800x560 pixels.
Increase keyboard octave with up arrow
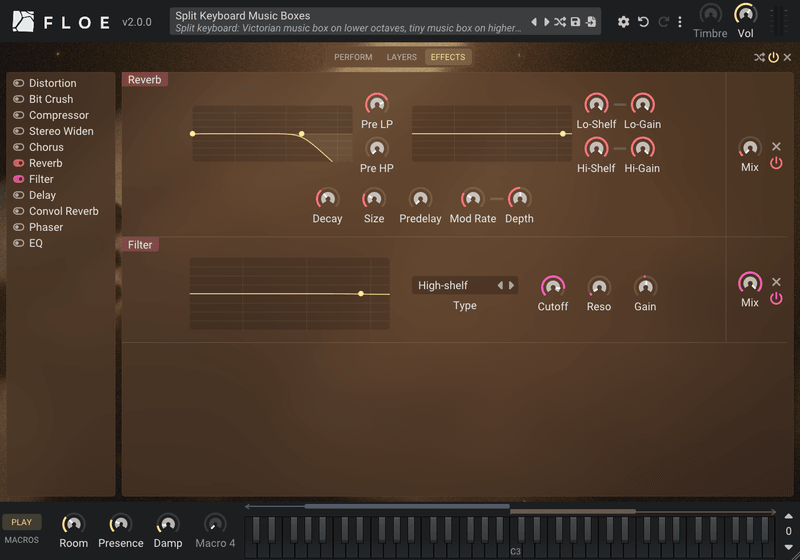pos(788,516)
